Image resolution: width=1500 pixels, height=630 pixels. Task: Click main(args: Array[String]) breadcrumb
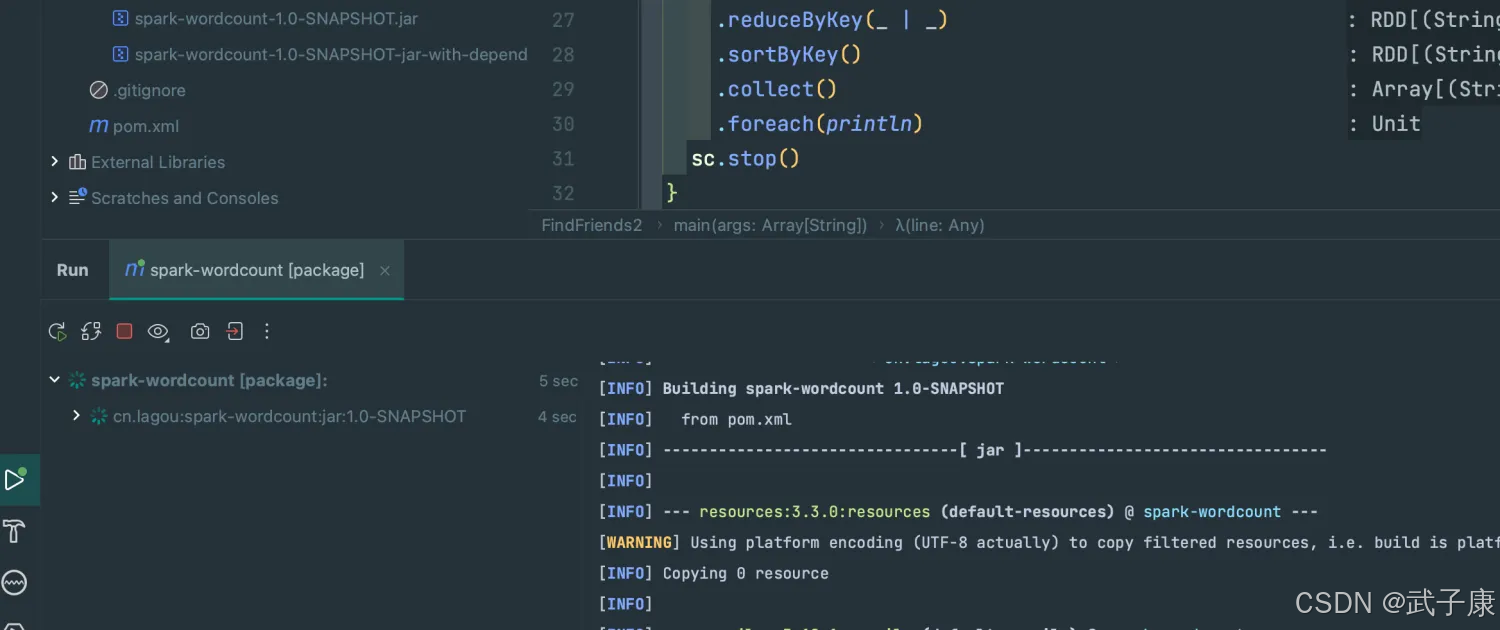(x=770, y=225)
